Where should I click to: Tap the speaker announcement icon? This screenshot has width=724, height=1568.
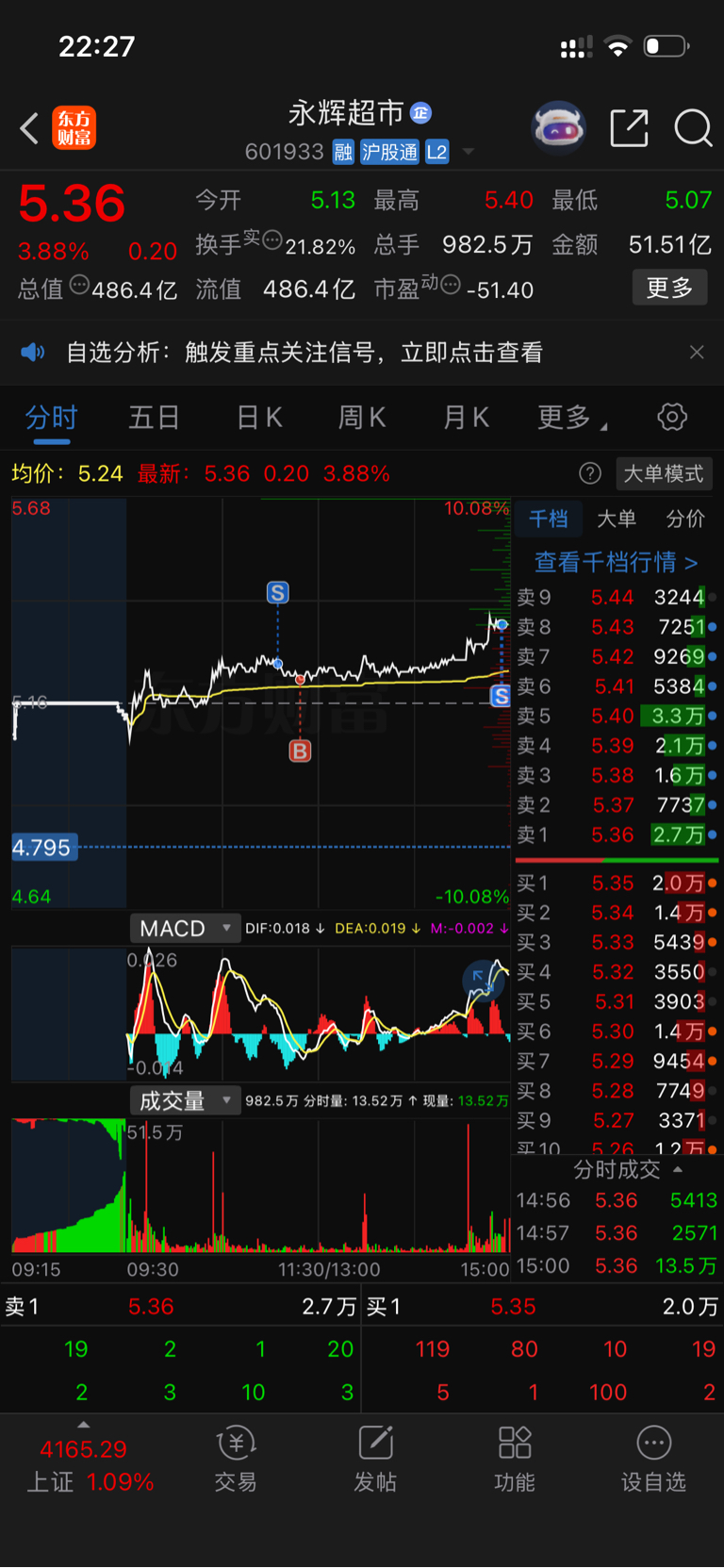33,353
